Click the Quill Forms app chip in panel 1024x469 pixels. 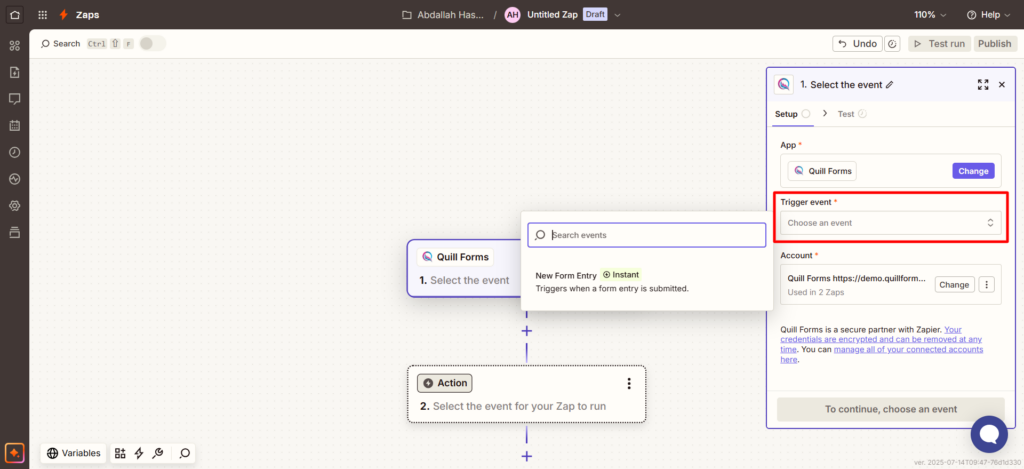(x=822, y=171)
